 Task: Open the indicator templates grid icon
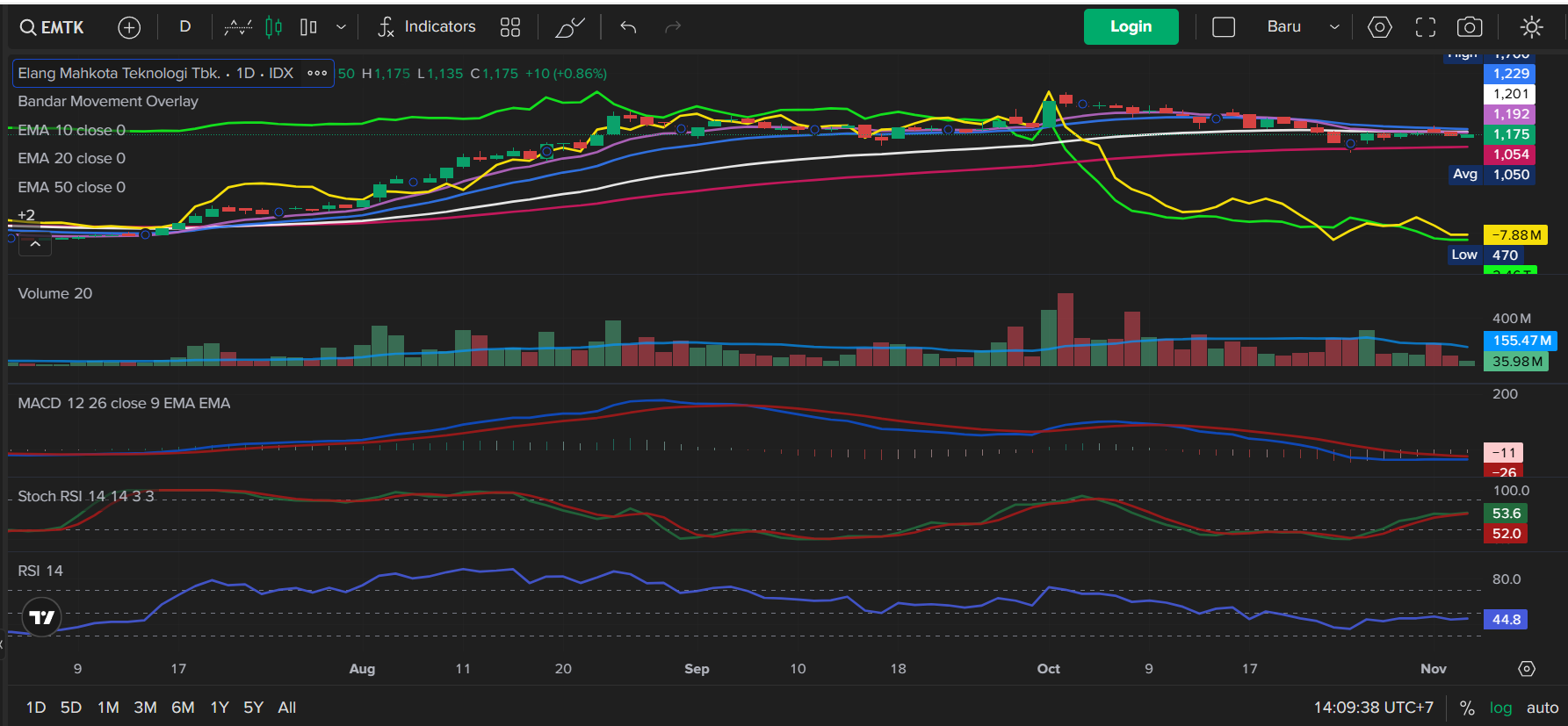pos(510,27)
